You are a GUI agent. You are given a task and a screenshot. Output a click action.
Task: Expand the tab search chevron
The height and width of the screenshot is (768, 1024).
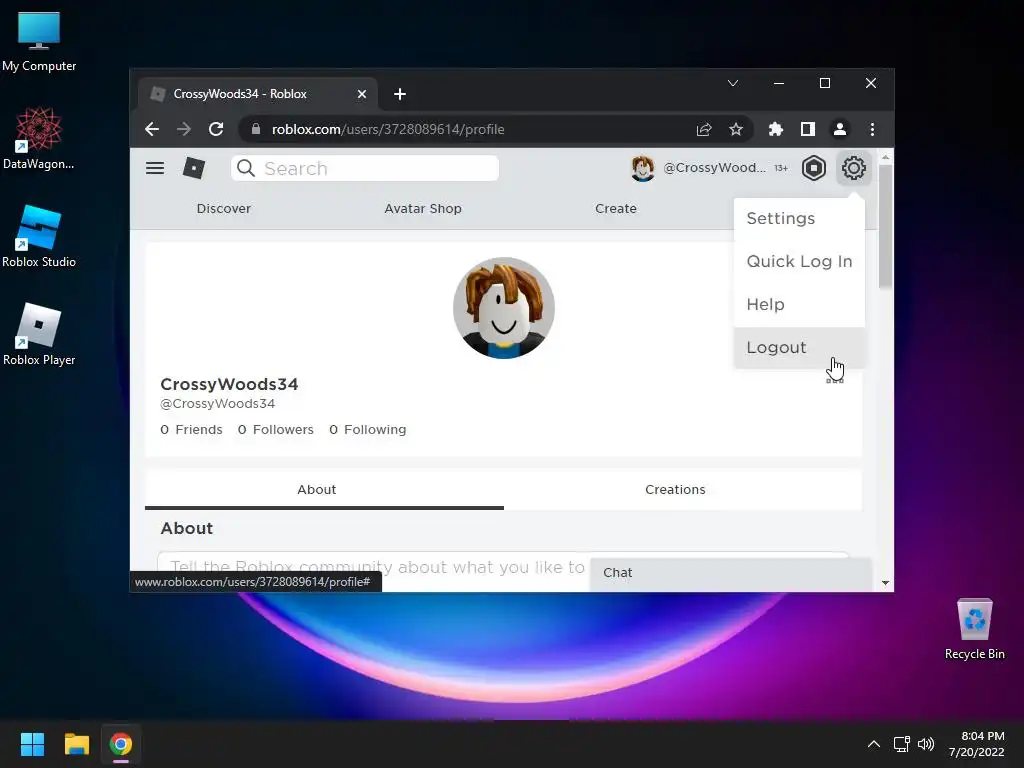(x=733, y=83)
